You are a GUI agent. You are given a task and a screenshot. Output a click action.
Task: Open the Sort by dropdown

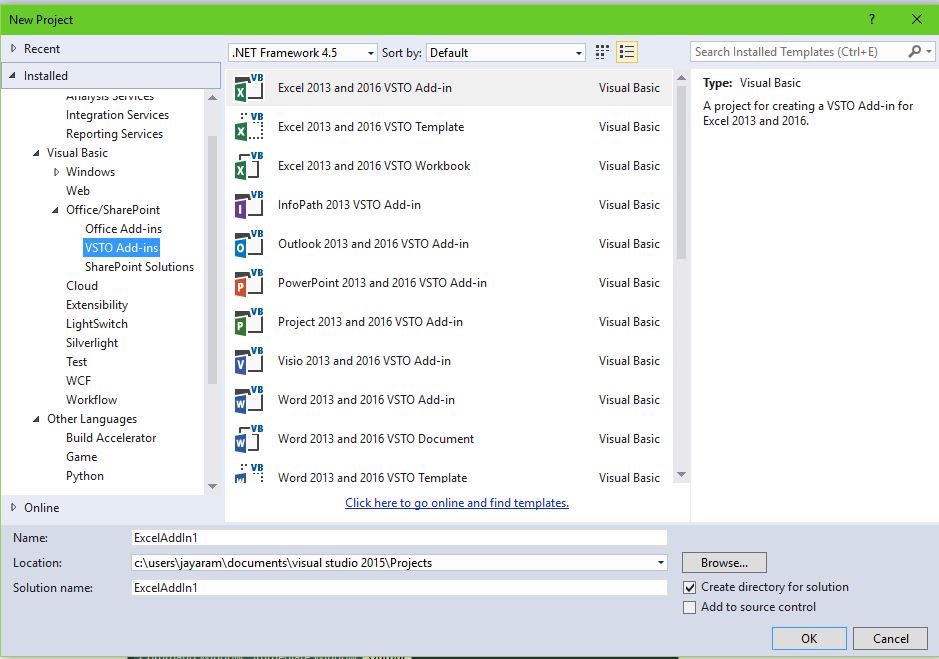(x=505, y=53)
